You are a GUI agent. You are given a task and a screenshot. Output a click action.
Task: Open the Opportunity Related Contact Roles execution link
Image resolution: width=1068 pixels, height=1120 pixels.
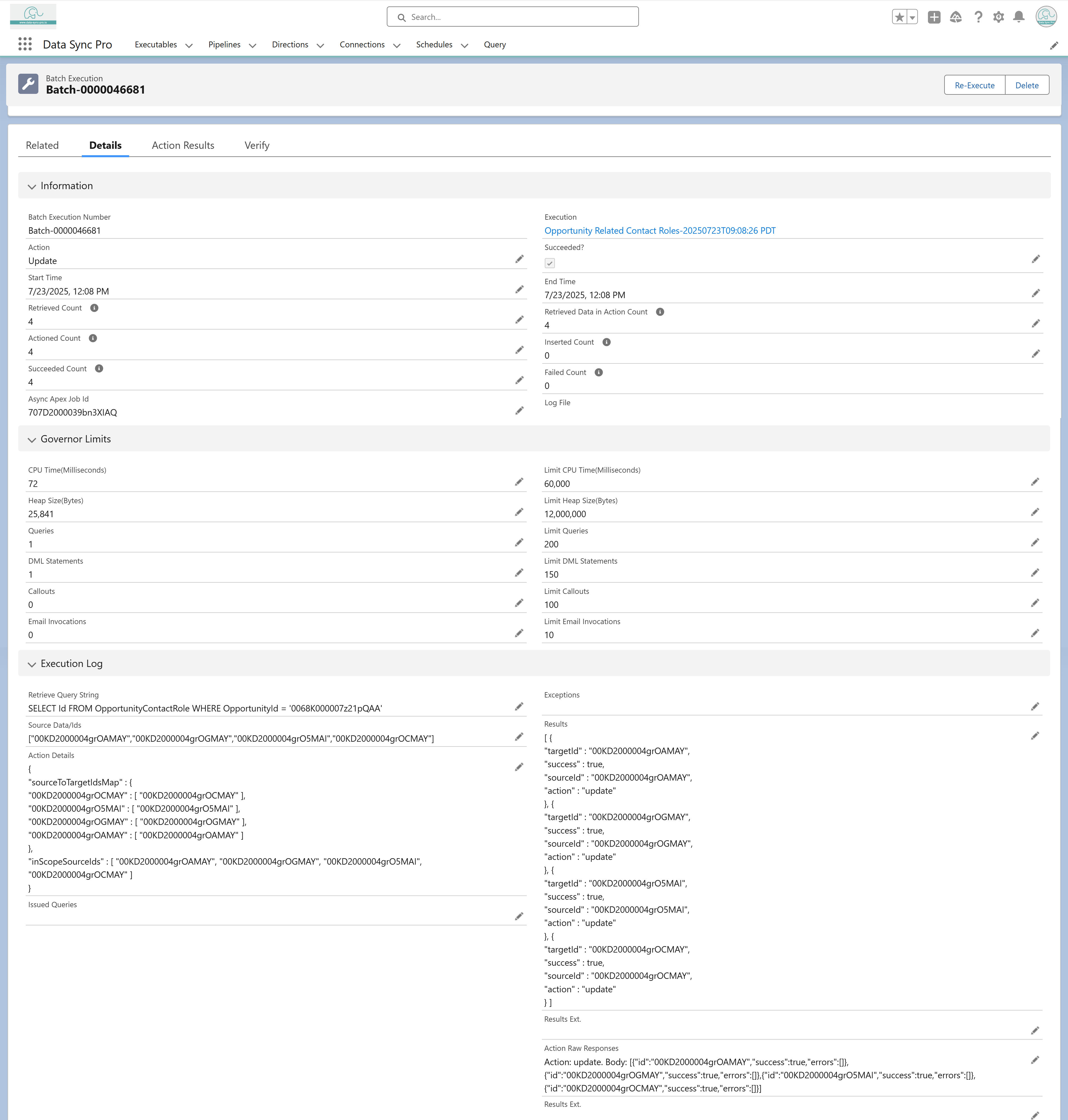(x=660, y=231)
